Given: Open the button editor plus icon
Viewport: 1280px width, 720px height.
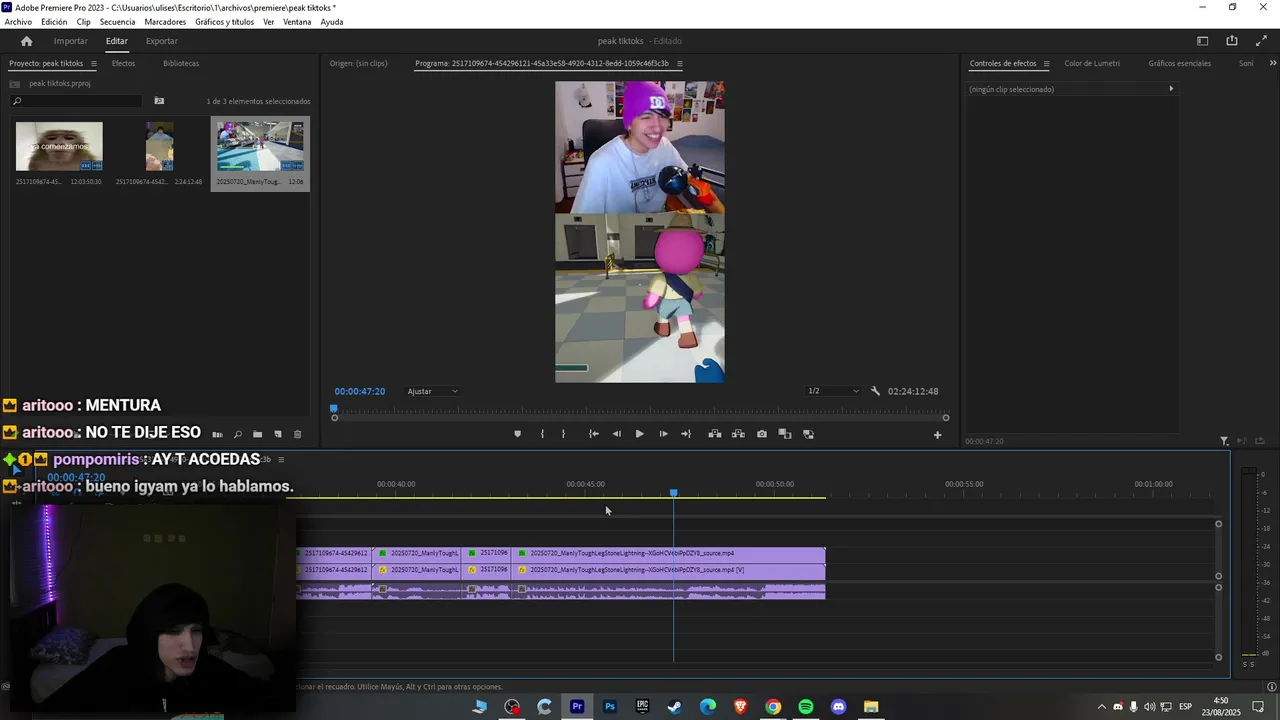Looking at the screenshot, I should [937, 434].
